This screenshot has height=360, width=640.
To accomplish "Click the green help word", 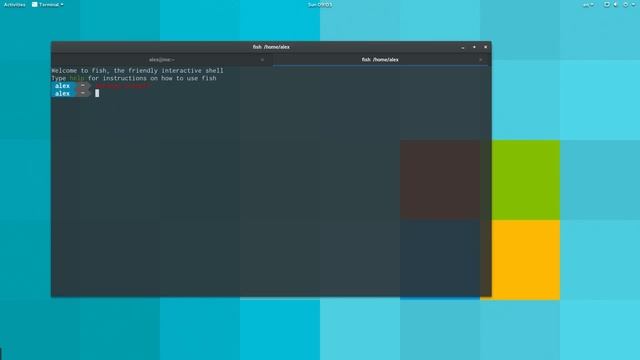I will click(x=77, y=78).
